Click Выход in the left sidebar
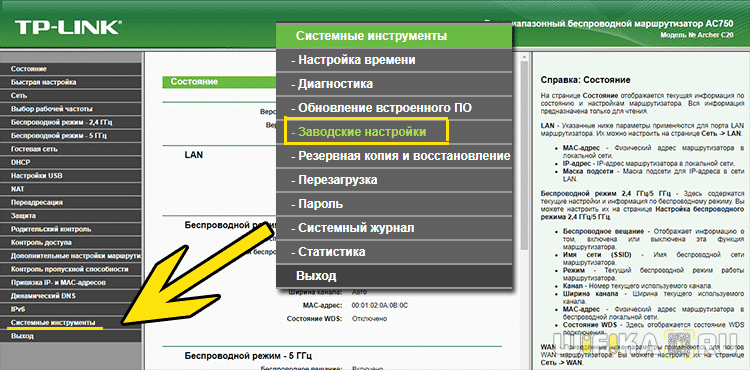Viewport: 750px width, 370px height. click(x=71, y=336)
